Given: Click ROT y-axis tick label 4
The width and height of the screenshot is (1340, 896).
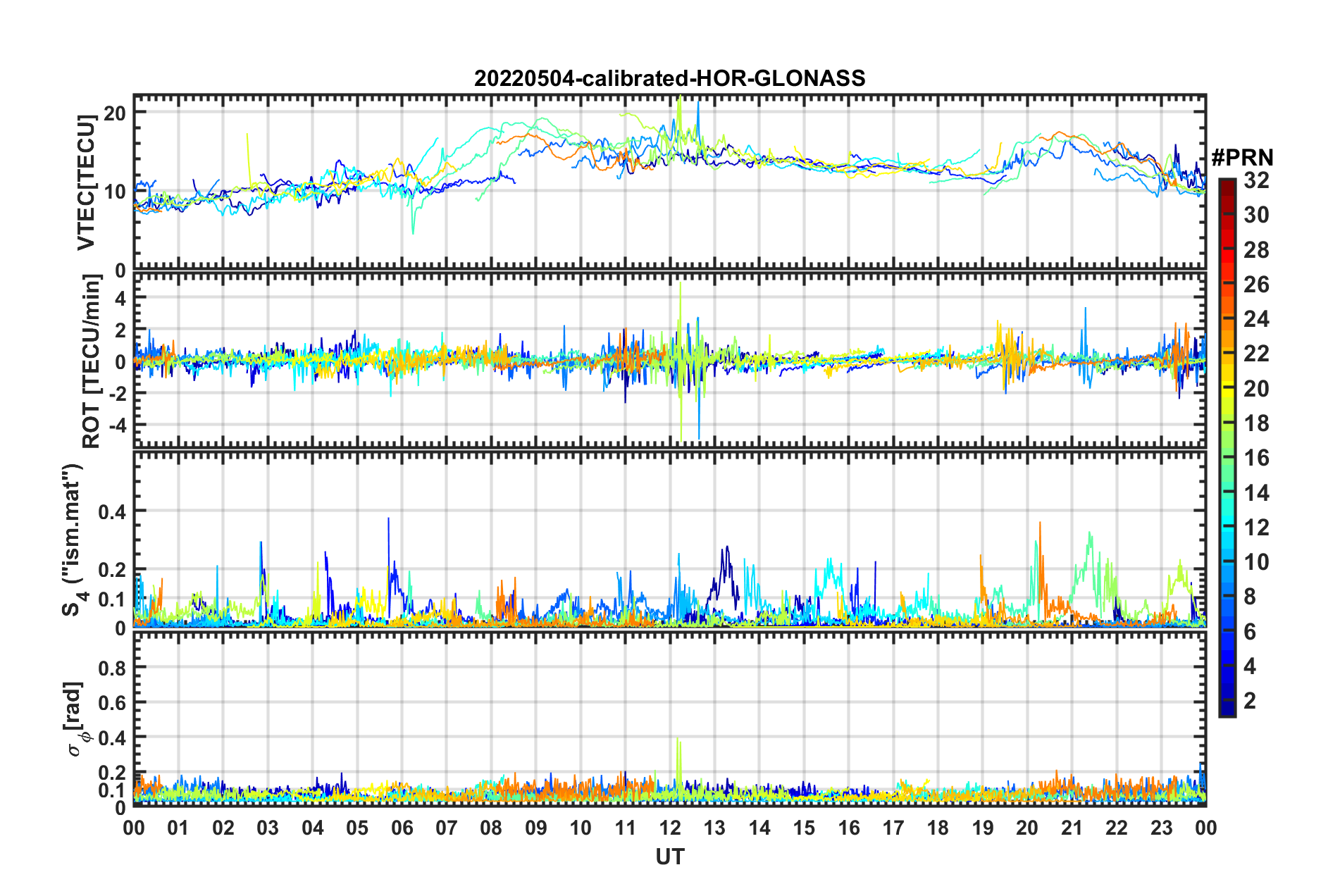Looking at the screenshot, I should pyautogui.click(x=120, y=299).
